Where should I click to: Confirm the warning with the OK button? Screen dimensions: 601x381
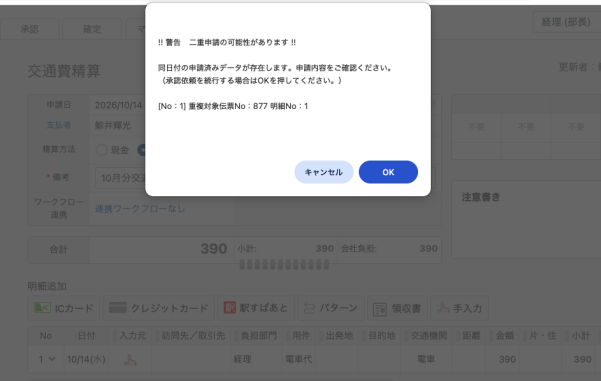pos(388,172)
